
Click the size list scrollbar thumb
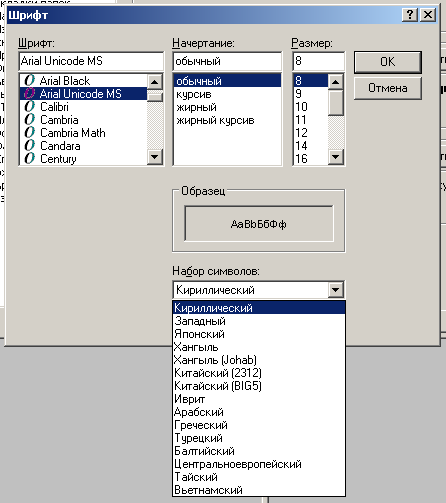pyautogui.click(x=336, y=103)
